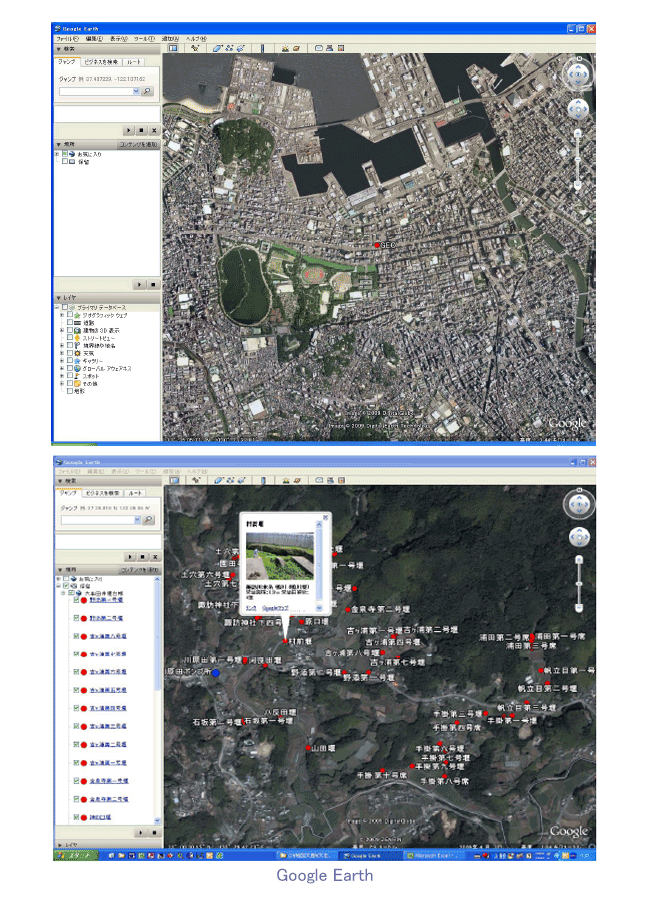Click the look-around compass ring in placemark-balloon window
The width and height of the screenshot is (649, 900).
(579, 505)
